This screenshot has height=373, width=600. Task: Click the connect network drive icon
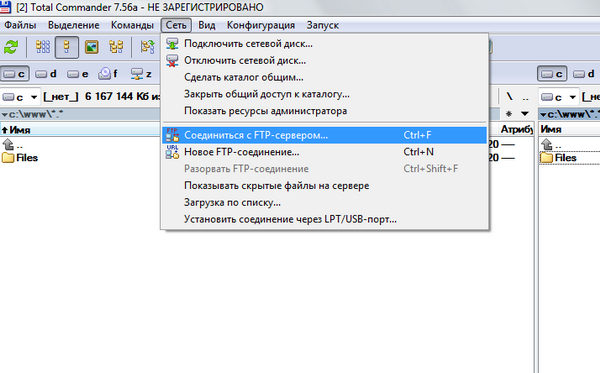[172, 44]
